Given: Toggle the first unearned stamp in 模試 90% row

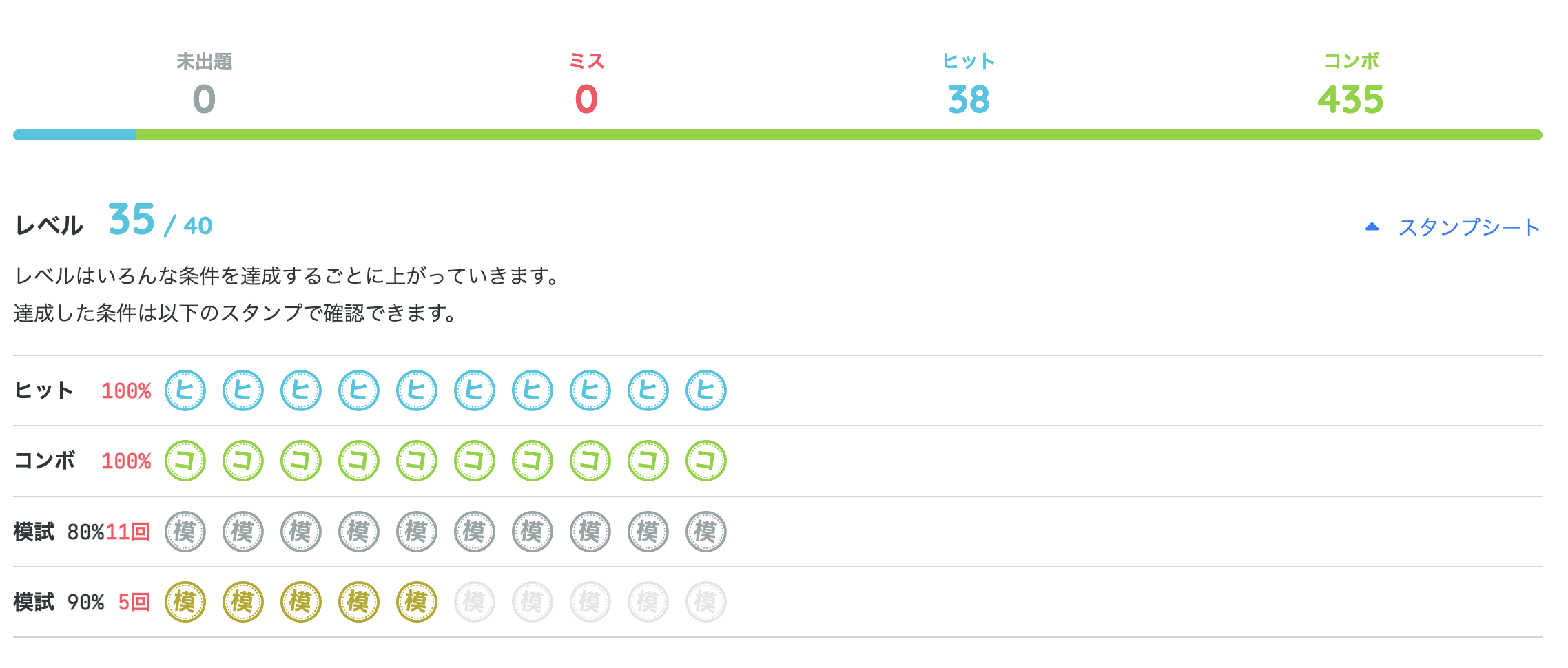Looking at the screenshot, I should [x=474, y=602].
